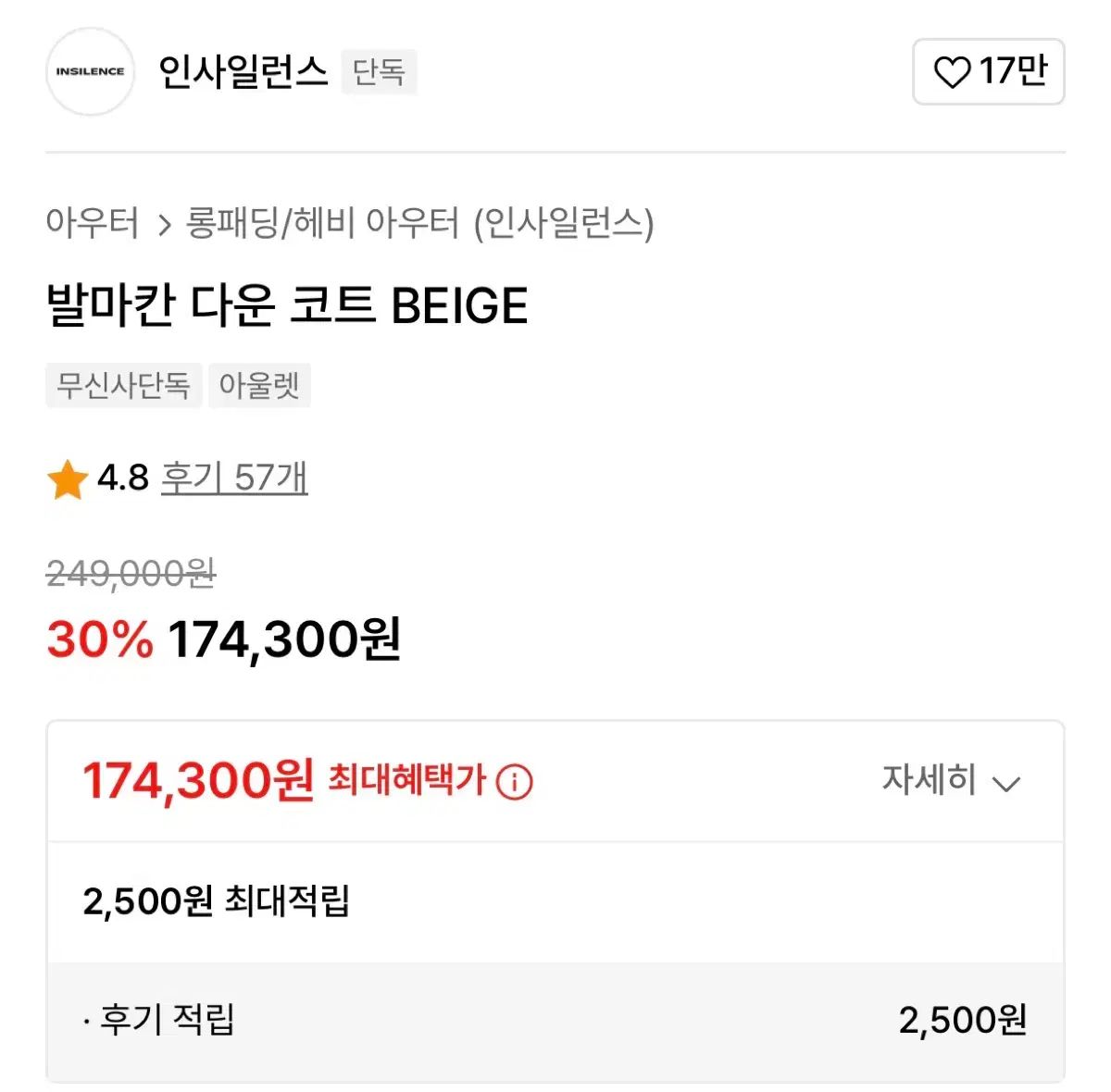Open the 후기 57개 reviews link
The height and width of the screenshot is (1092, 1111).
point(234,478)
